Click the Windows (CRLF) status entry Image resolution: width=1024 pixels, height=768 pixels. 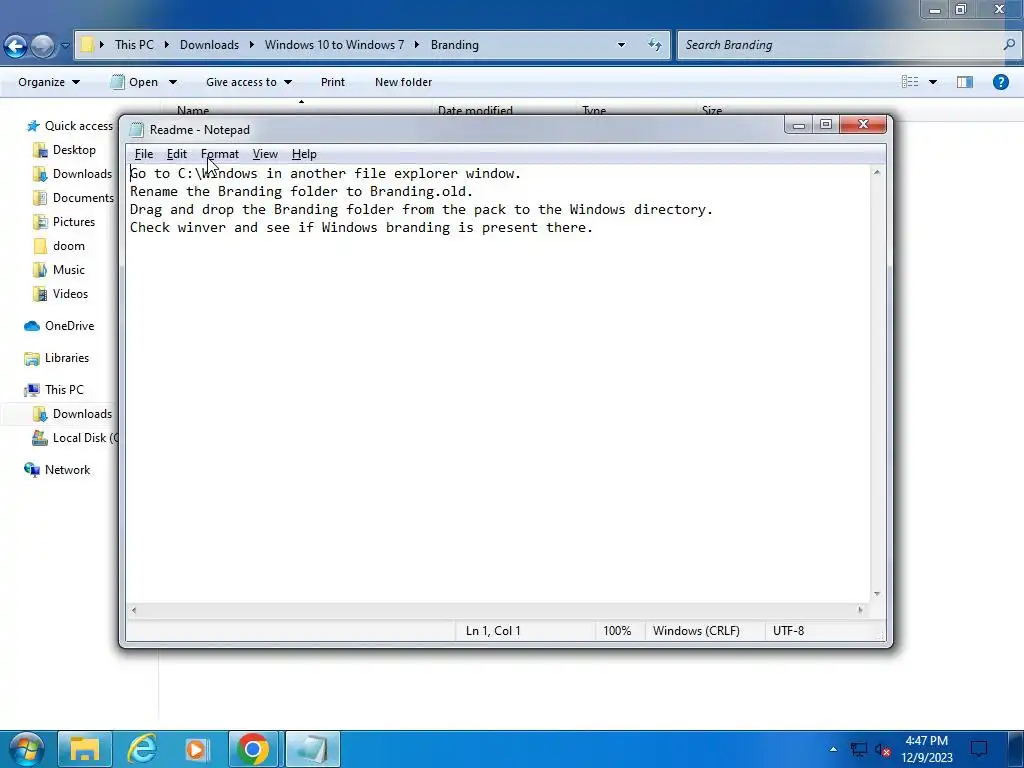point(696,631)
